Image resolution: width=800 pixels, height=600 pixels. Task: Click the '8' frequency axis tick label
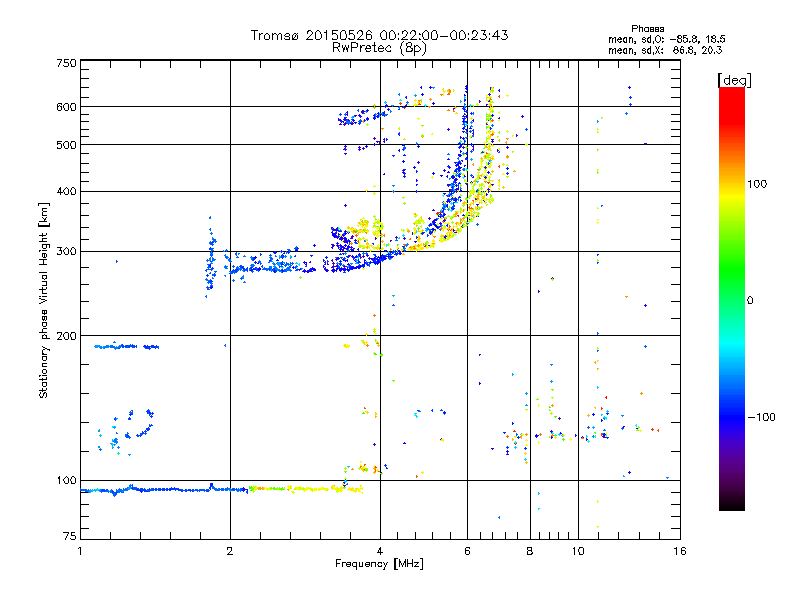point(530,551)
